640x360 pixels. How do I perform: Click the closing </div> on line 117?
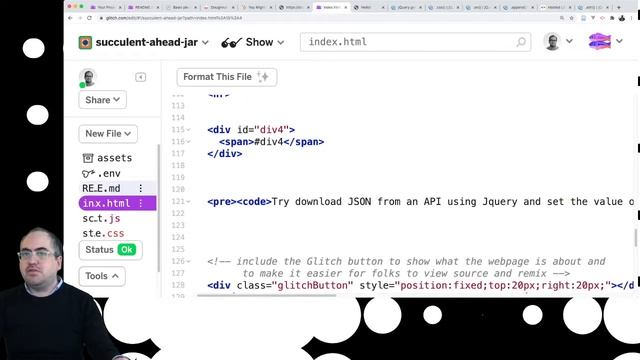[224, 153]
